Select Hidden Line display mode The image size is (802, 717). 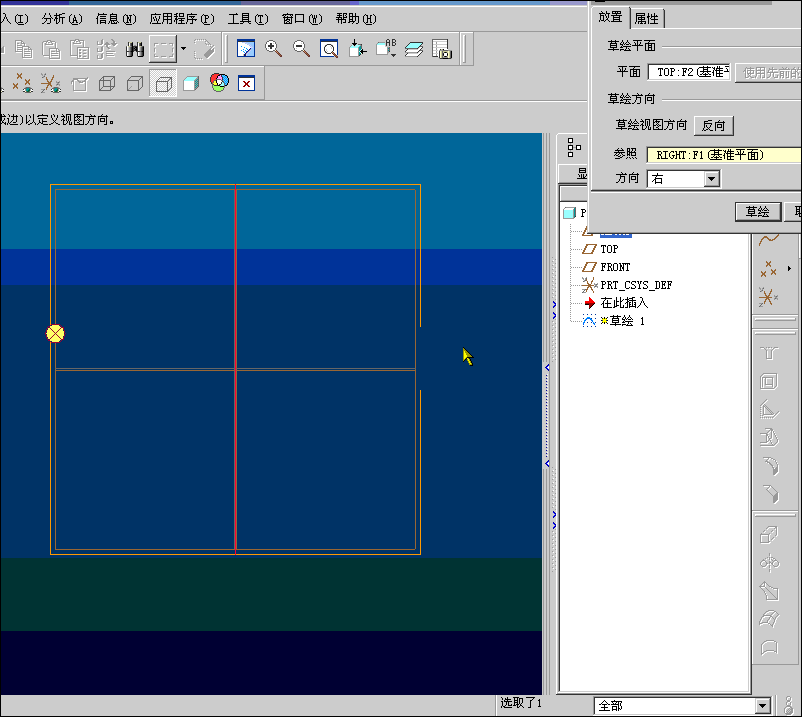pyautogui.click(x=135, y=84)
